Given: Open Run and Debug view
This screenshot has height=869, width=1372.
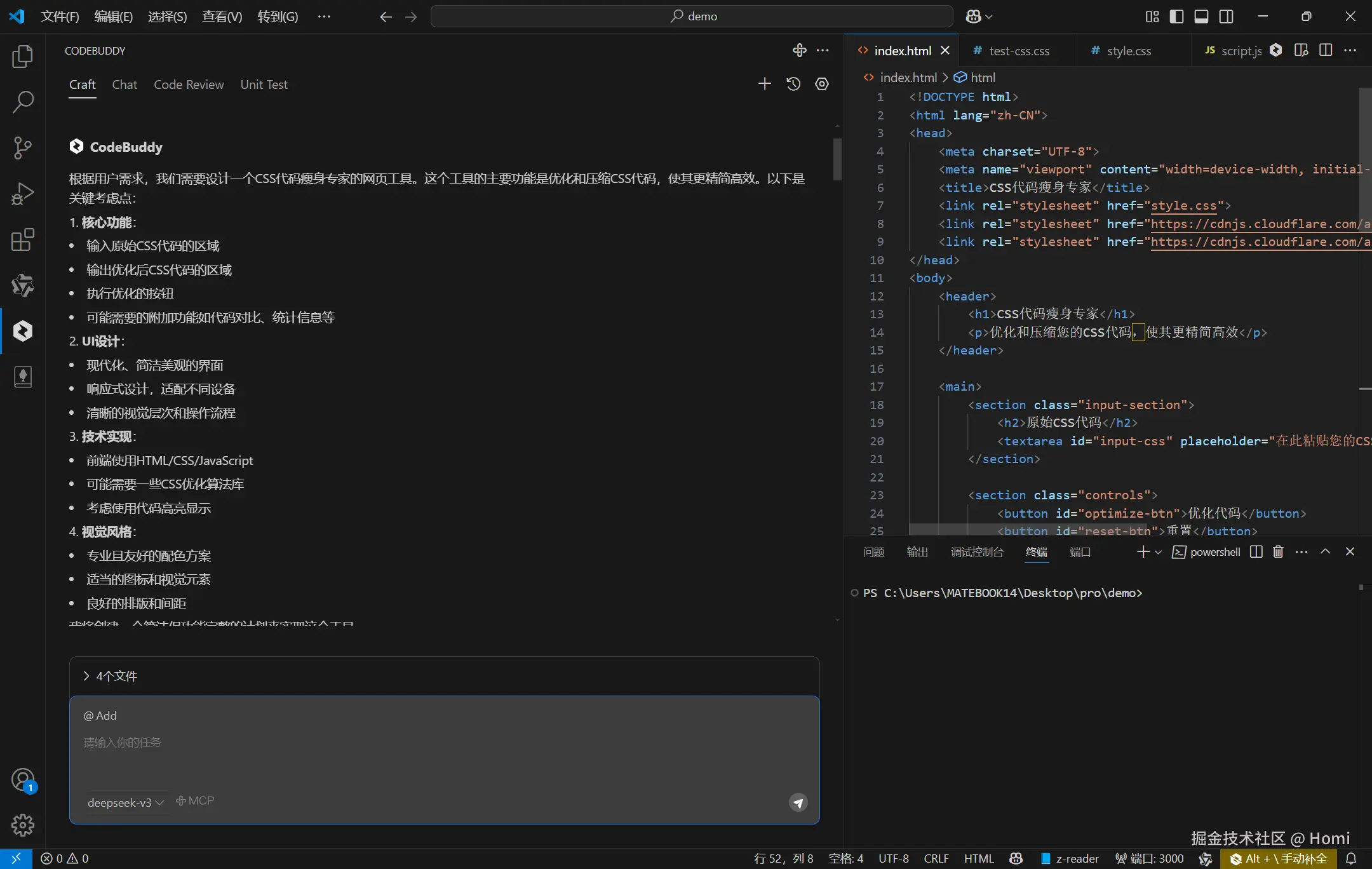Looking at the screenshot, I should (23, 194).
